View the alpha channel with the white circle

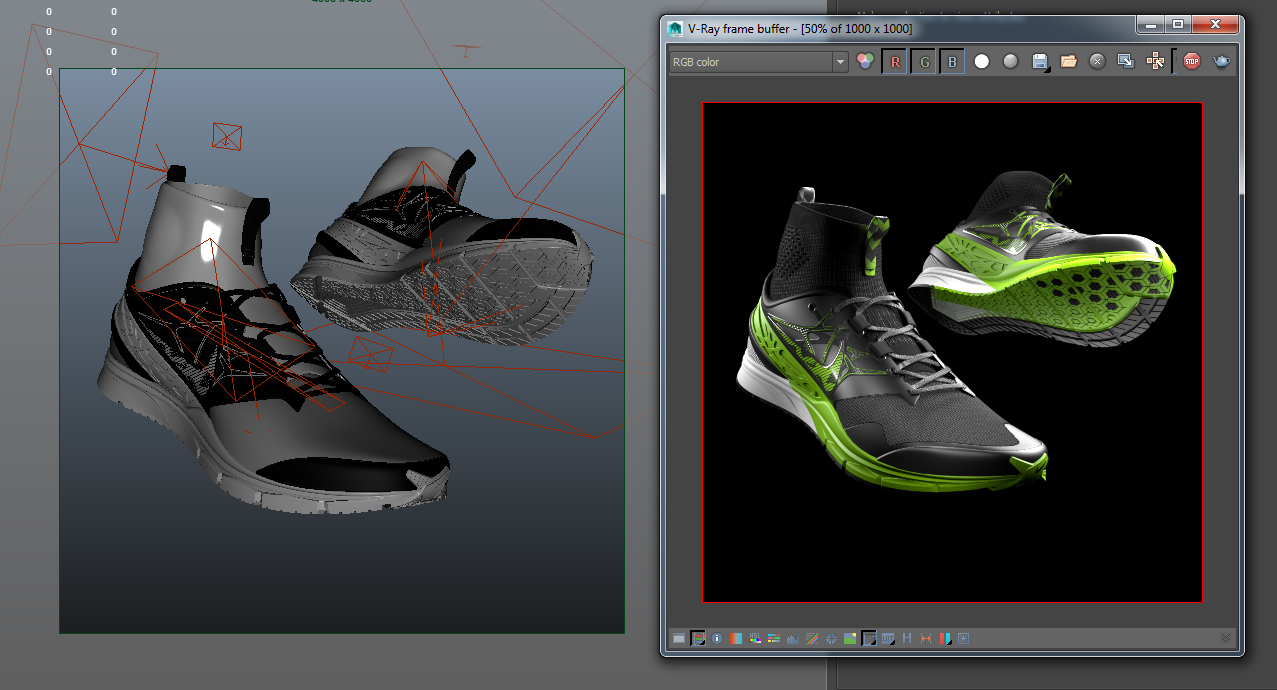tap(981, 61)
